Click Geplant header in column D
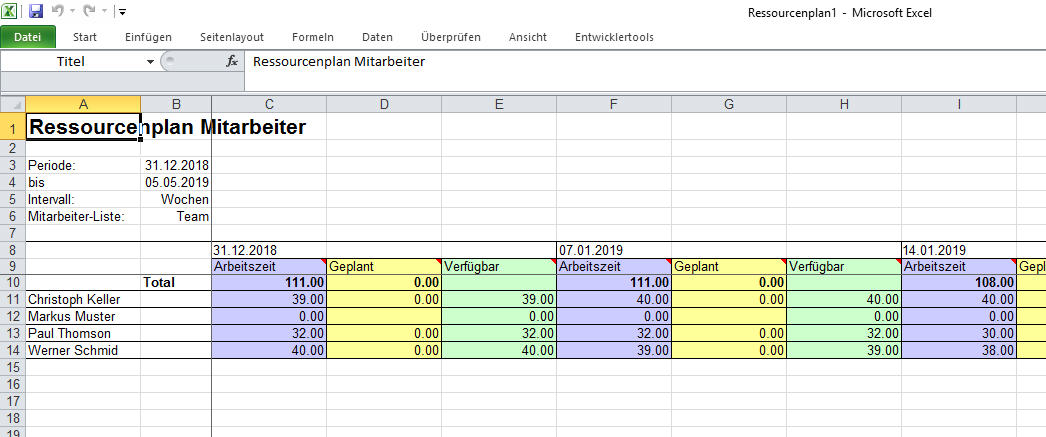Screen dimensions: 1046x437 [384, 266]
